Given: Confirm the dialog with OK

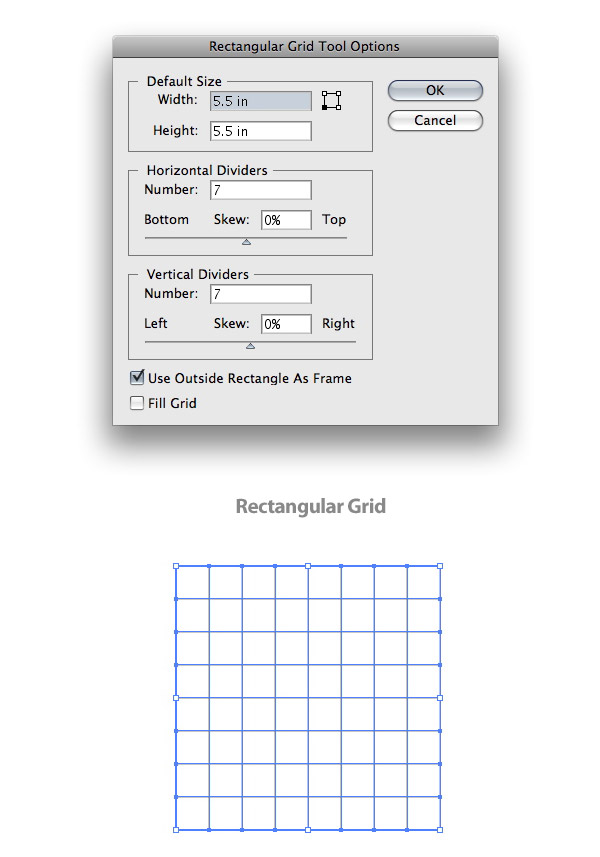Looking at the screenshot, I should click(x=435, y=90).
